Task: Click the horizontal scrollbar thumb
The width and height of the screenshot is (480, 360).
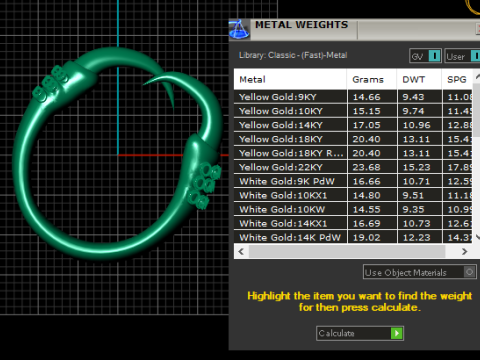Action: point(347,251)
